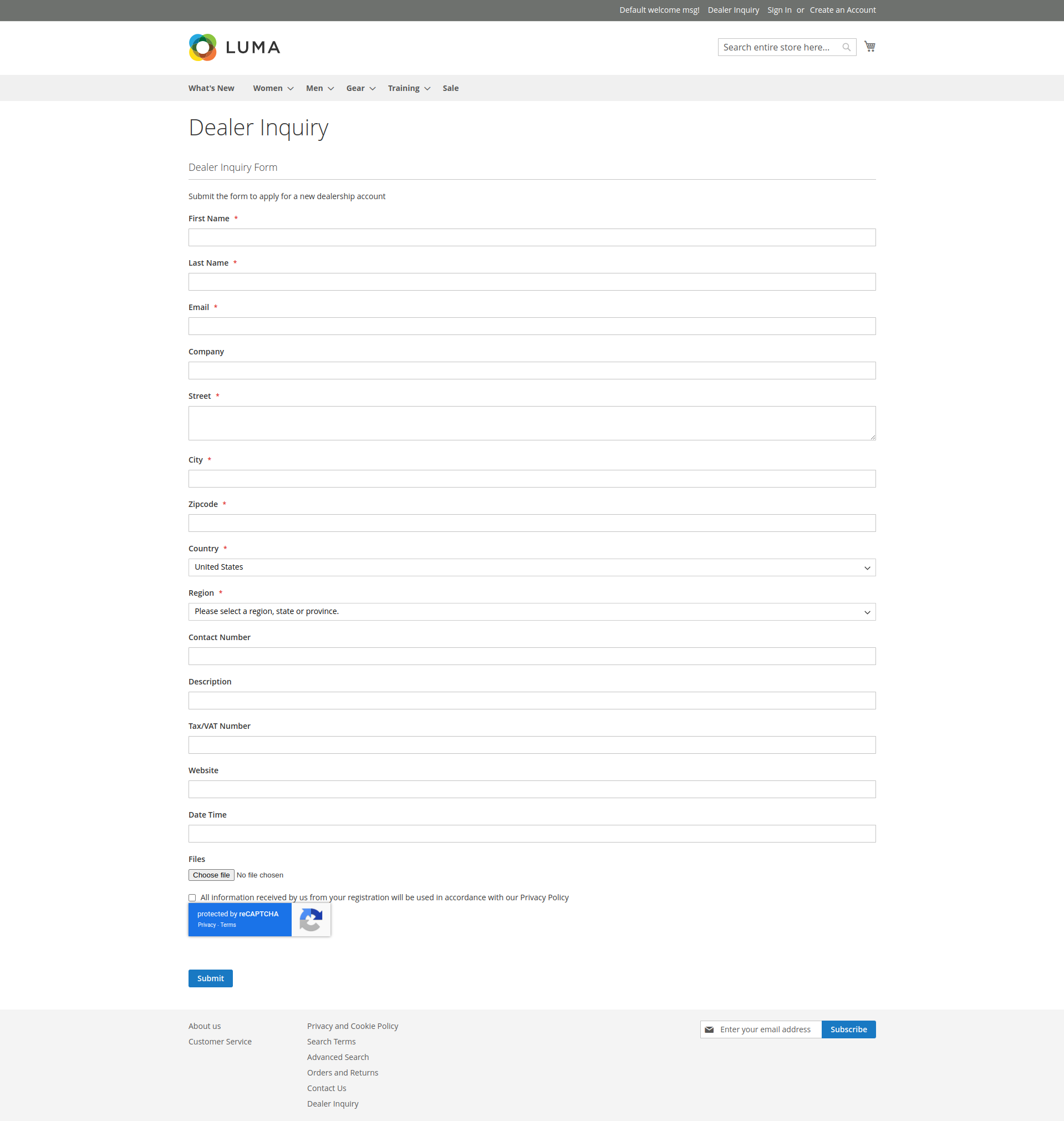The height and width of the screenshot is (1121, 1064).
Task: Click the Subscribe button
Action: point(848,1029)
